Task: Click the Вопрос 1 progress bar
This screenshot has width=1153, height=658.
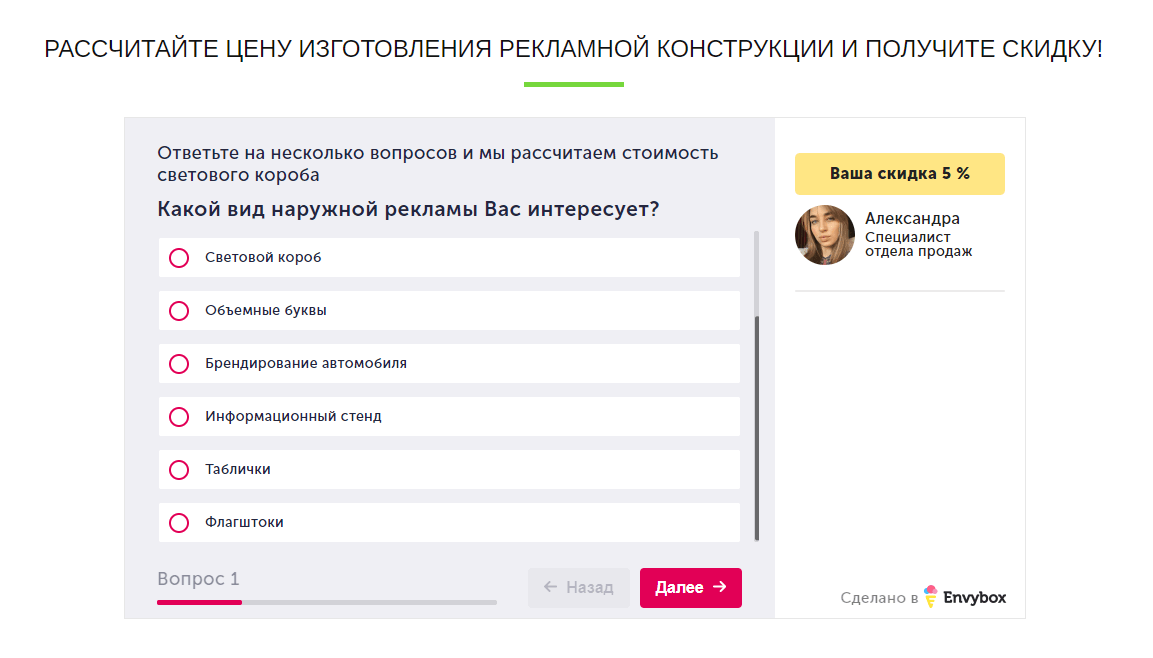Action: pyautogui.click(x=326, y=602)
